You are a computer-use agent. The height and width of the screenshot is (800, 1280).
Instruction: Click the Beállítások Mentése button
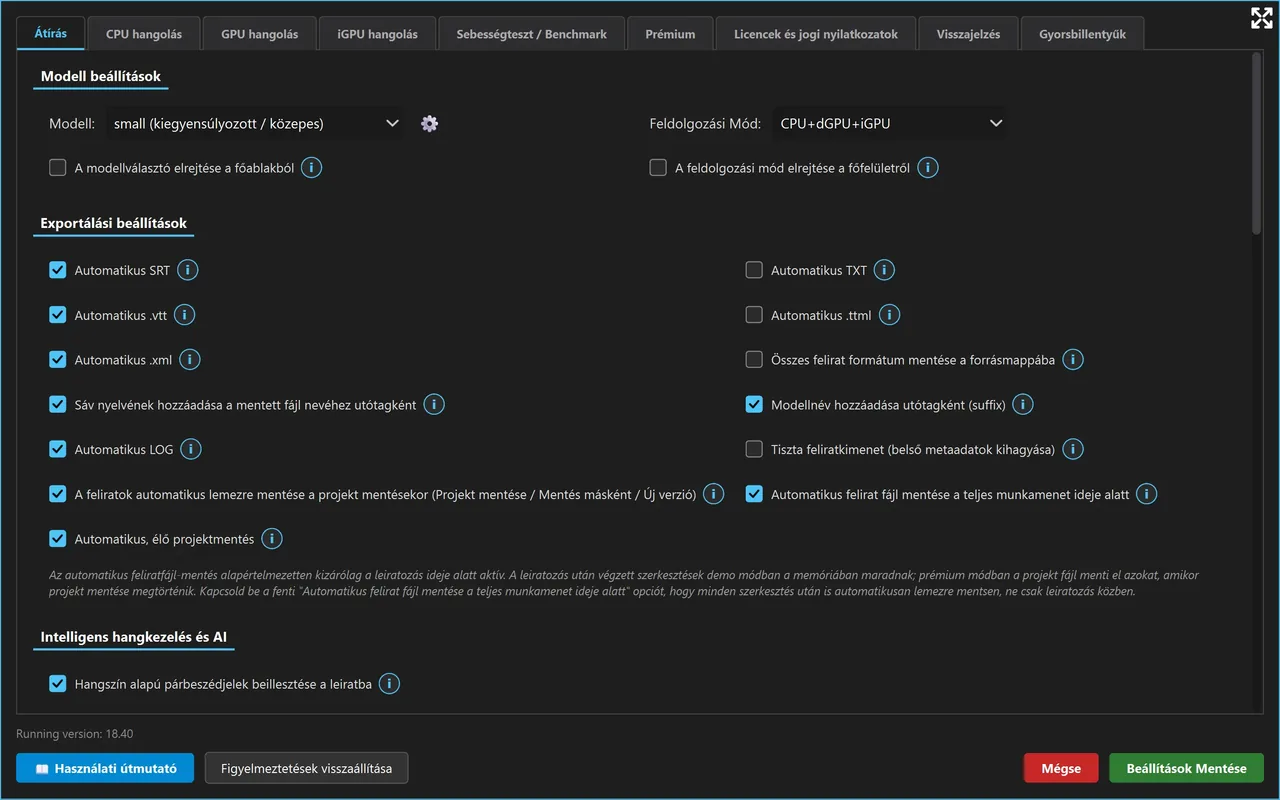(1187, 768)
